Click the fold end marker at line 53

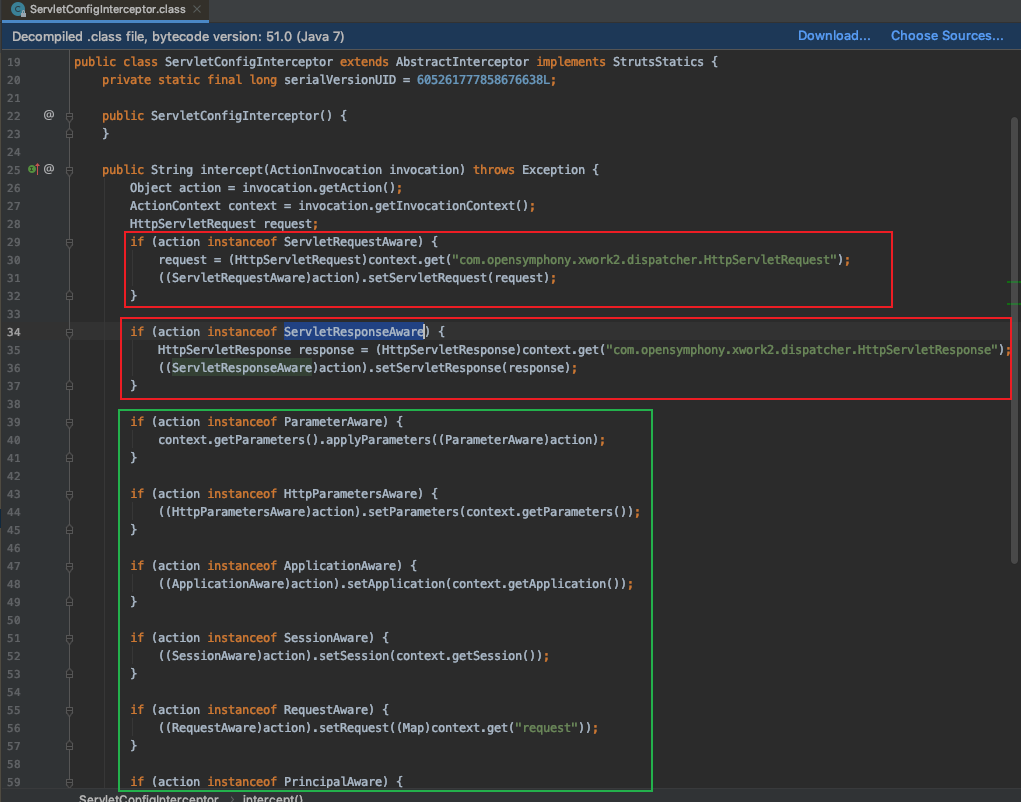(x=69, y=674)
